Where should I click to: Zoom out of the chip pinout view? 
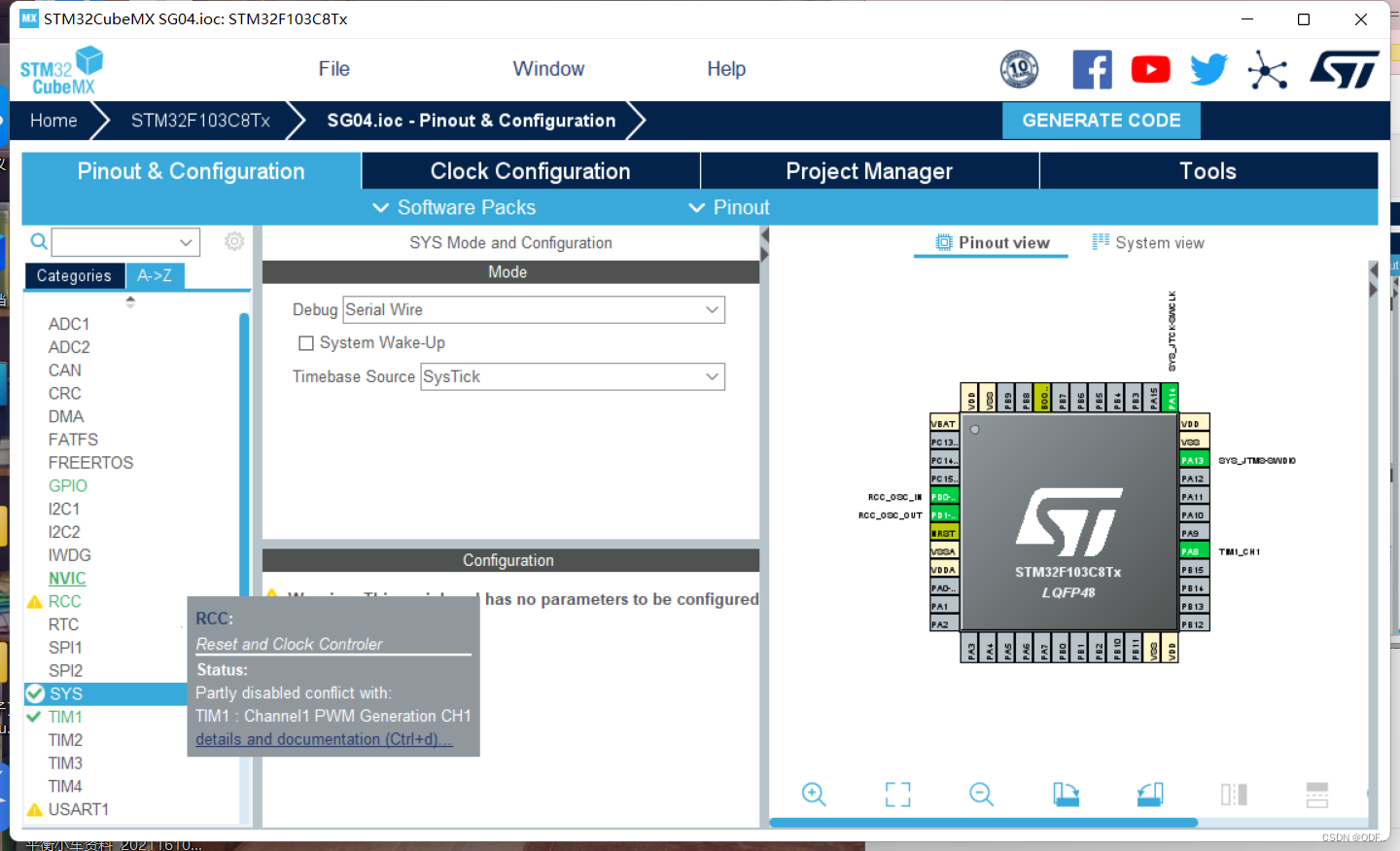(x=982, y=795)
